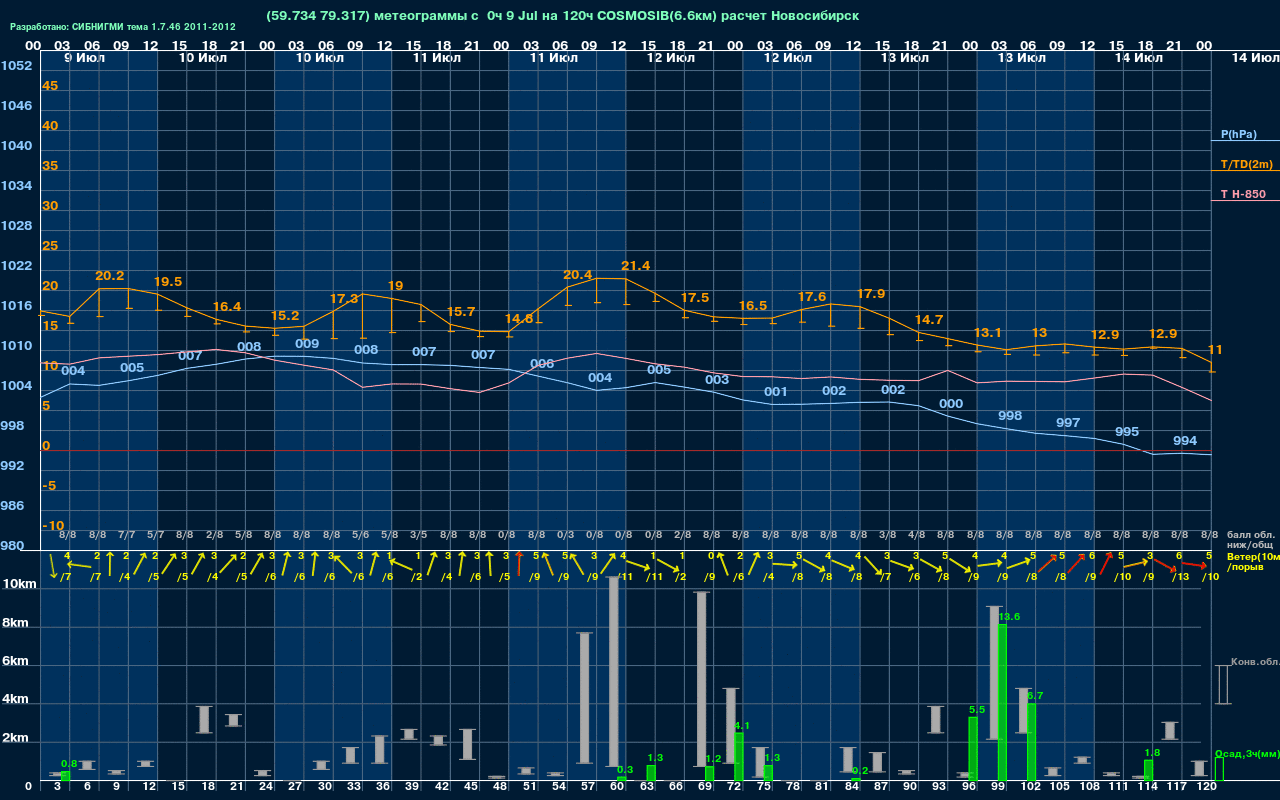Click the 980 pressure axis tick
The height and width of the screenshot is (800, 1280).
pyautogui.click(x=12, y=546)
